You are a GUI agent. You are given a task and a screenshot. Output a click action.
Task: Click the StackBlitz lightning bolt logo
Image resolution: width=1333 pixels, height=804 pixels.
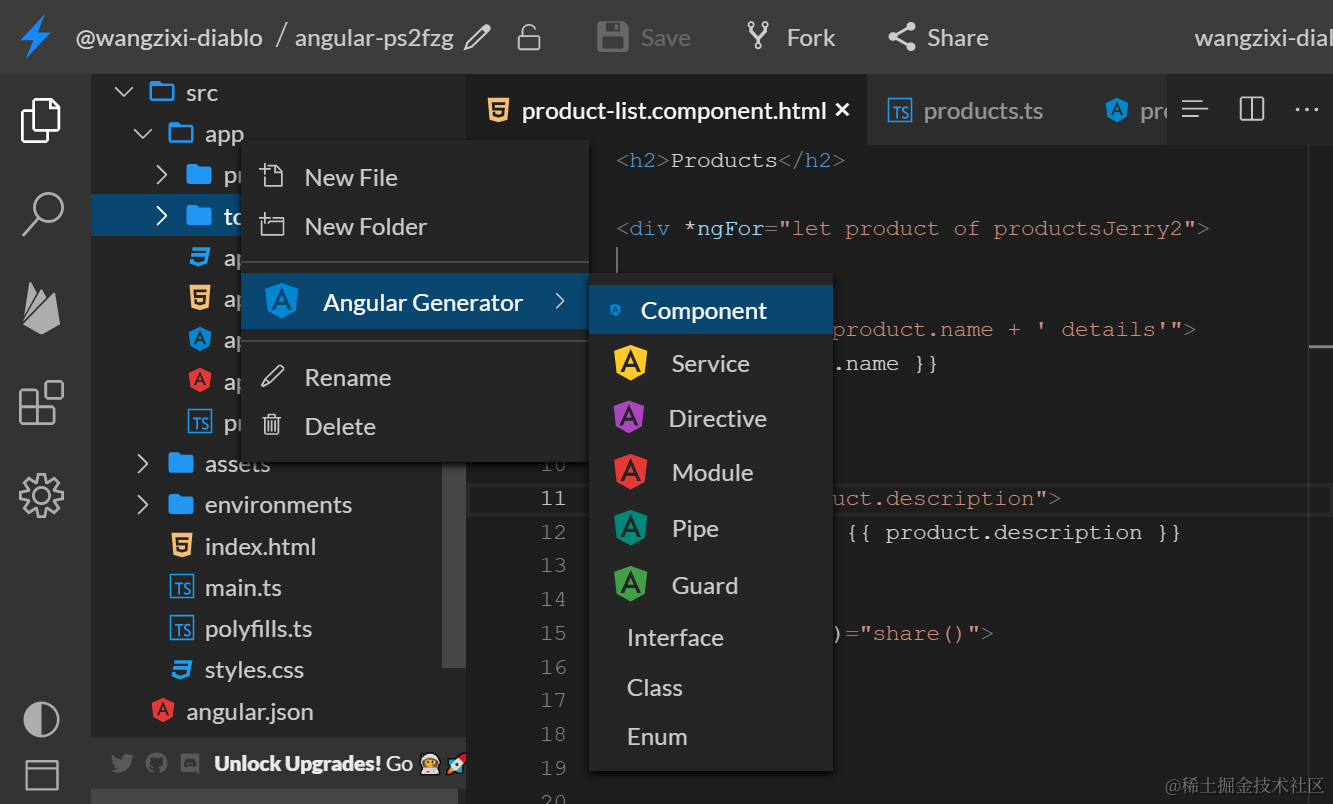(36, 38)
